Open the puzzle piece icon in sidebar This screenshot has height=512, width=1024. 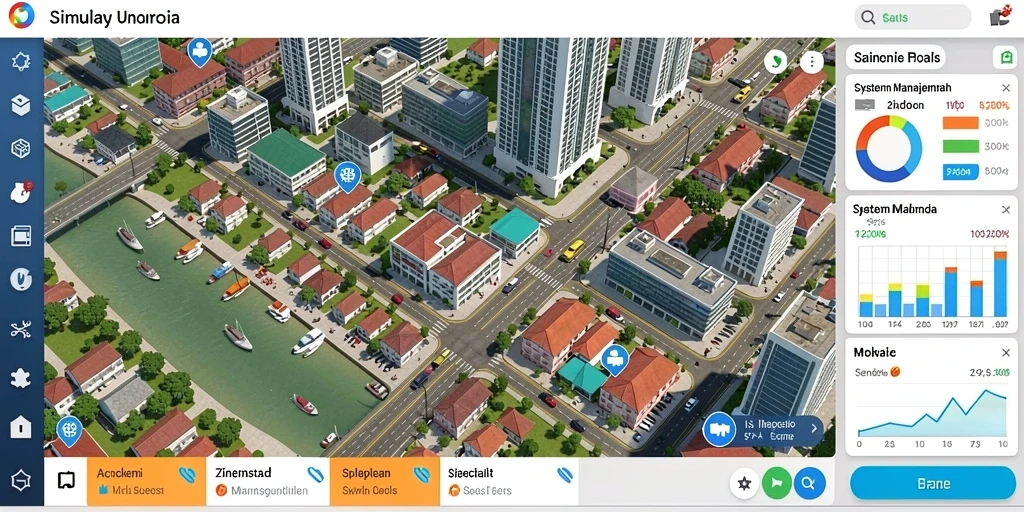coord(21,377)
